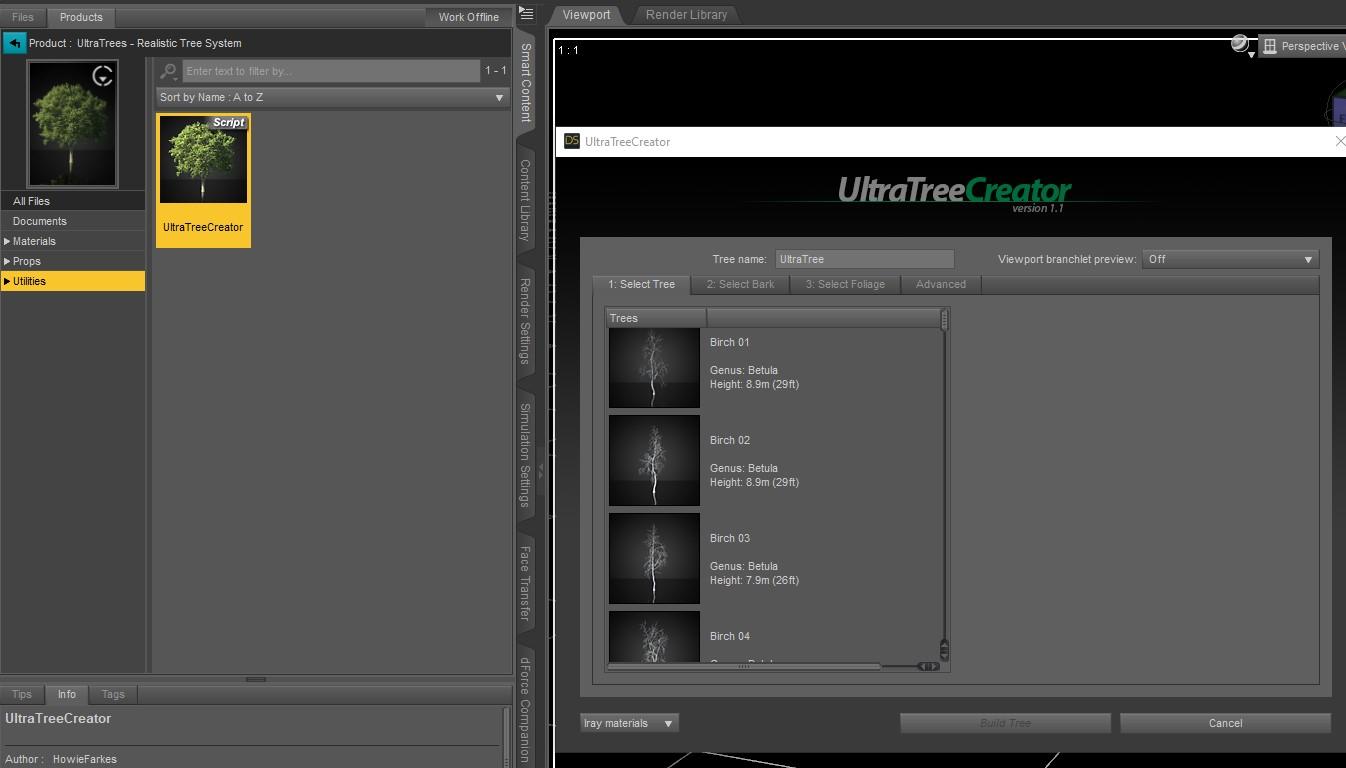Switch to the Viewport tab

586,15
